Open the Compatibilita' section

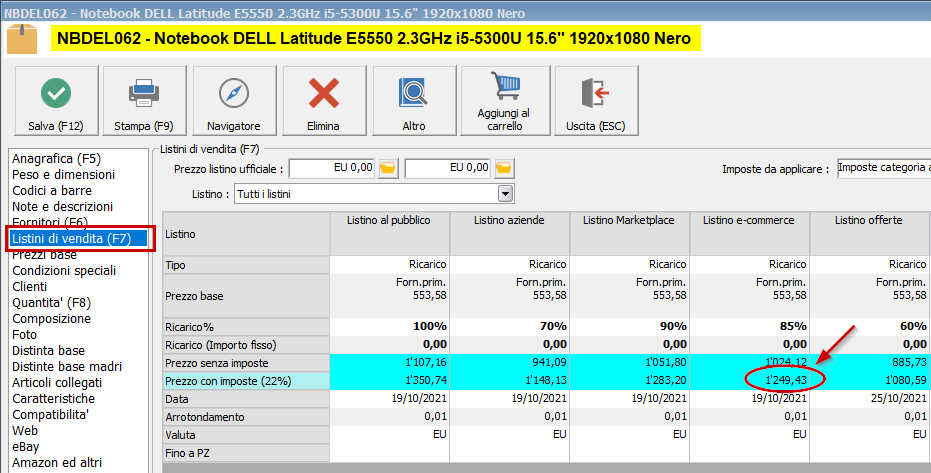pos(50,415)
